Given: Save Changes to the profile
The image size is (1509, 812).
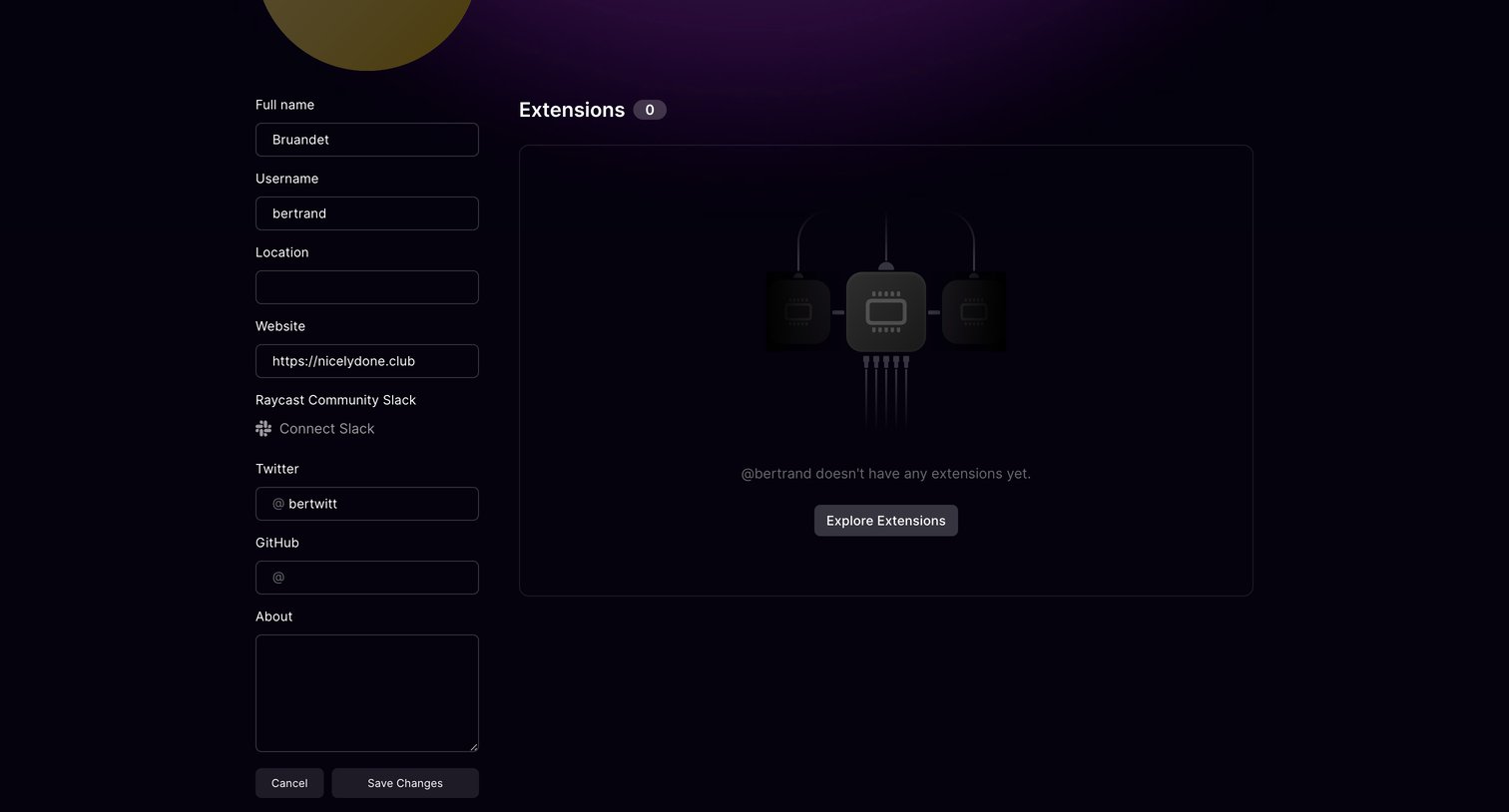Looking at the screenshot, I should [405, 783].
